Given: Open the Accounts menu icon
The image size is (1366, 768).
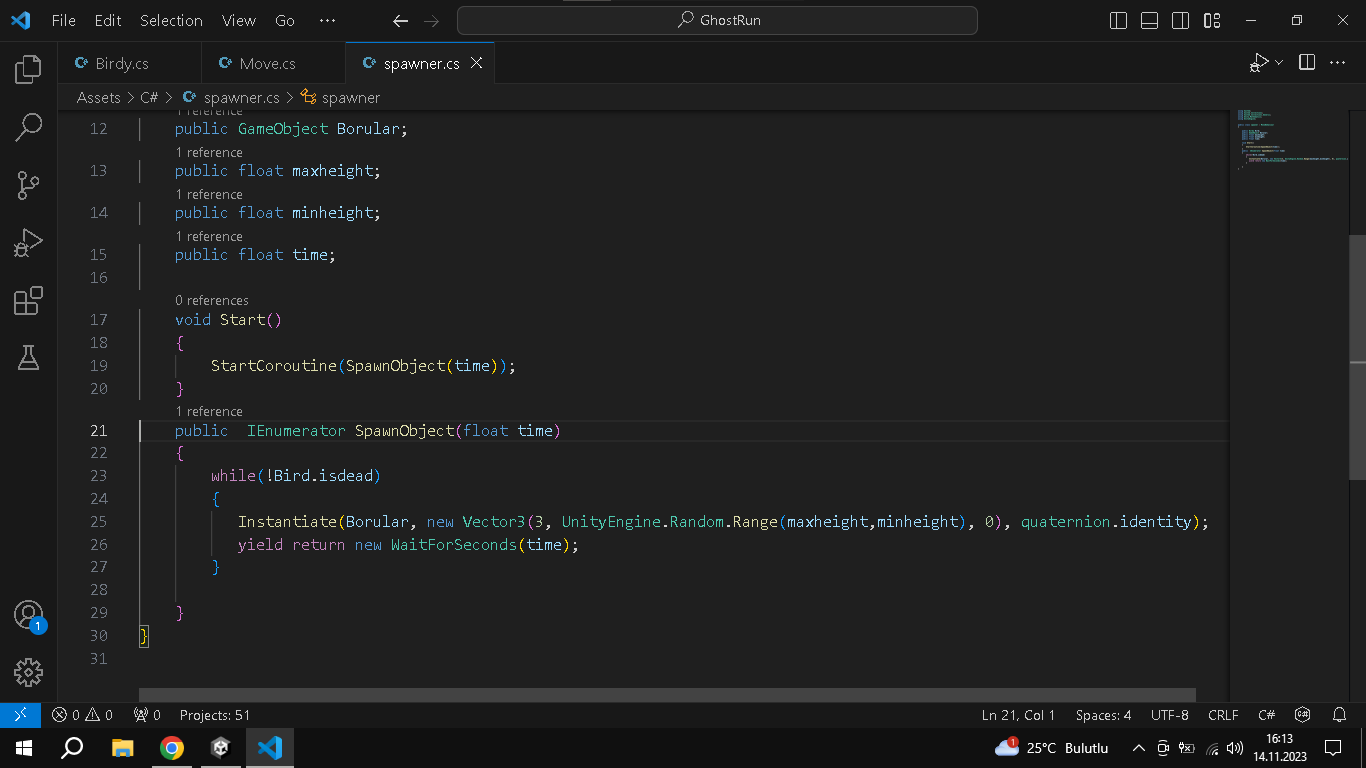Looking at the screenshot, I should (28, 615).
